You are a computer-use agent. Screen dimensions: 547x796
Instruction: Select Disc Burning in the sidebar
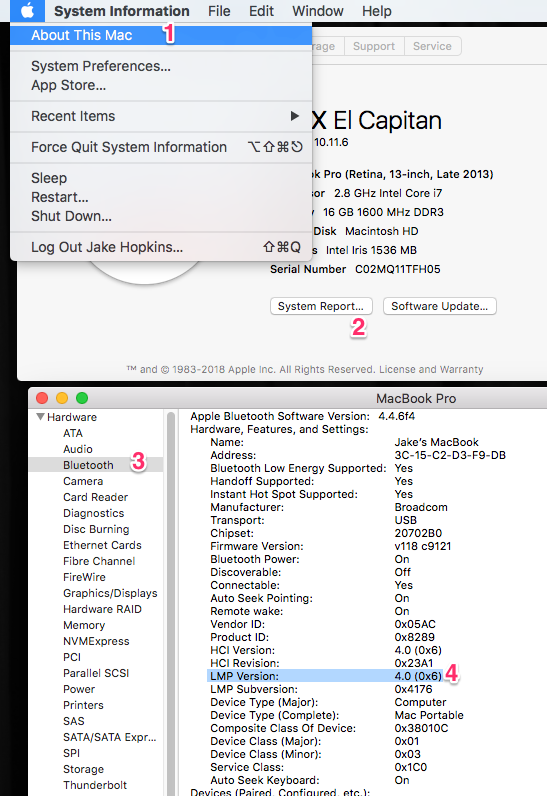coord(96,529)
